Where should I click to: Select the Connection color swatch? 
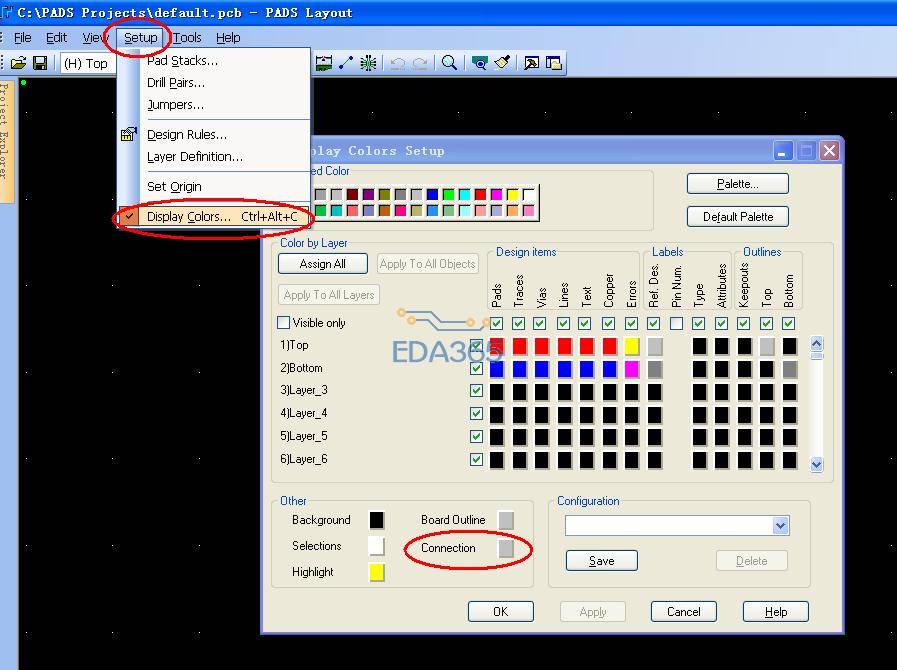coord(506,548)
